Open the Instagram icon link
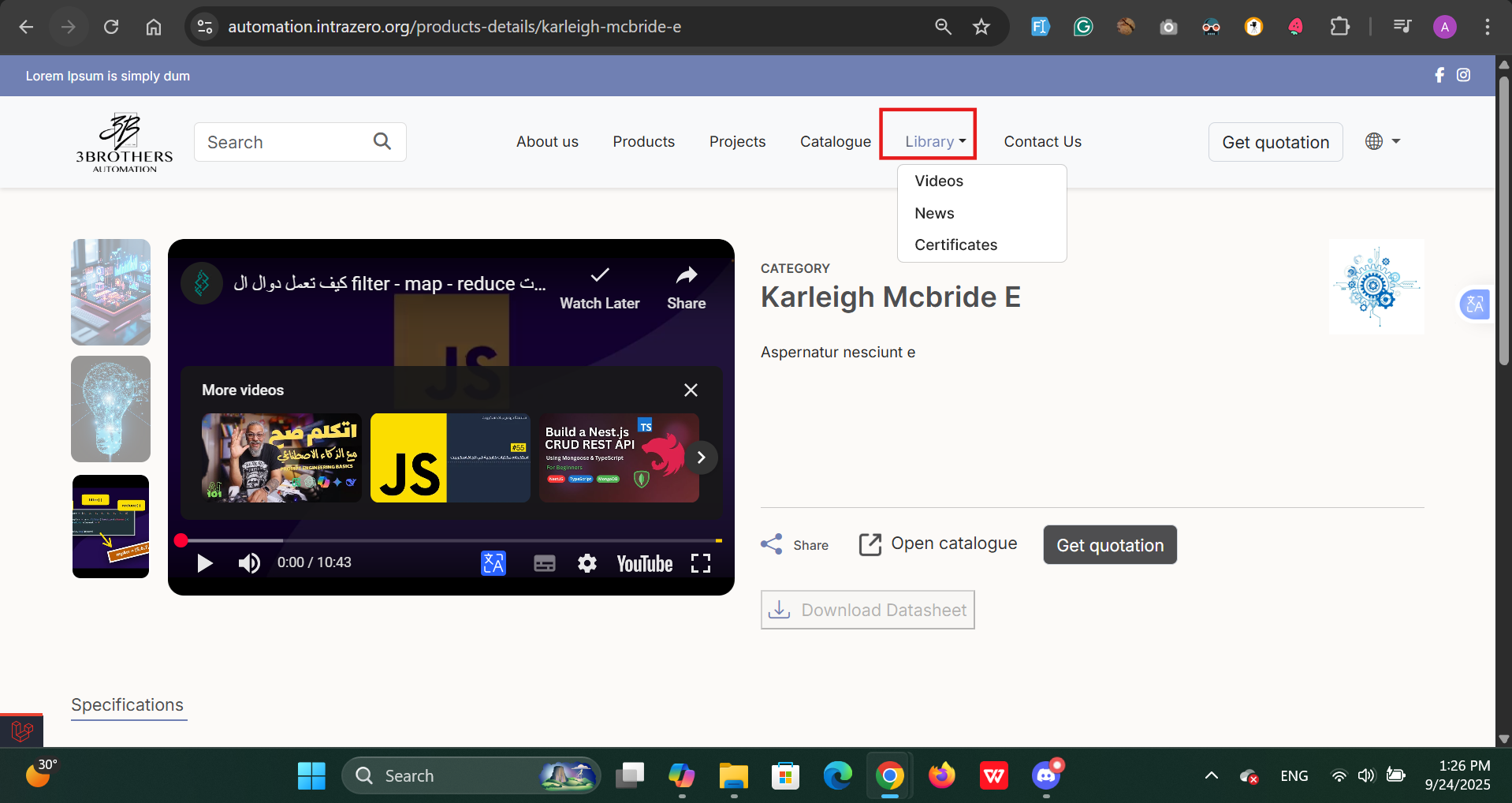Image resolution: width=1512 pixels, height=803 pixels. pyautogui.click(x=1463, y=75)
